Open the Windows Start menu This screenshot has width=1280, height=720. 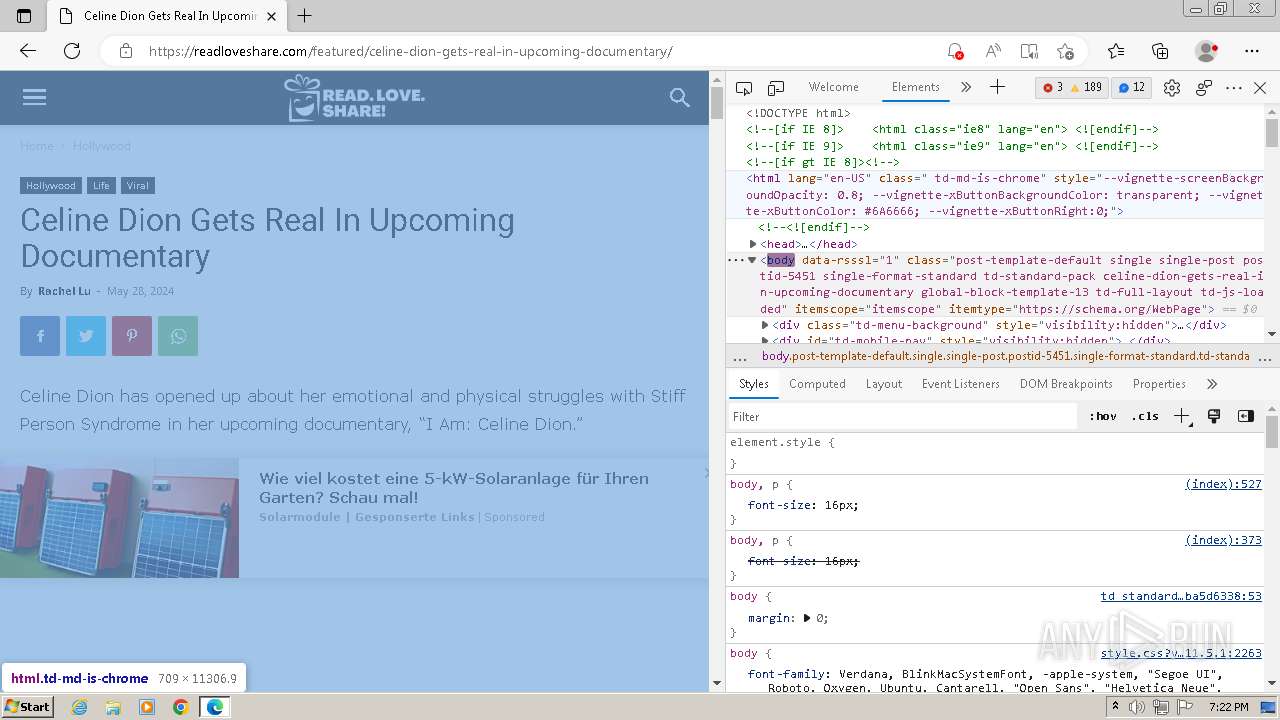point(27,707)
